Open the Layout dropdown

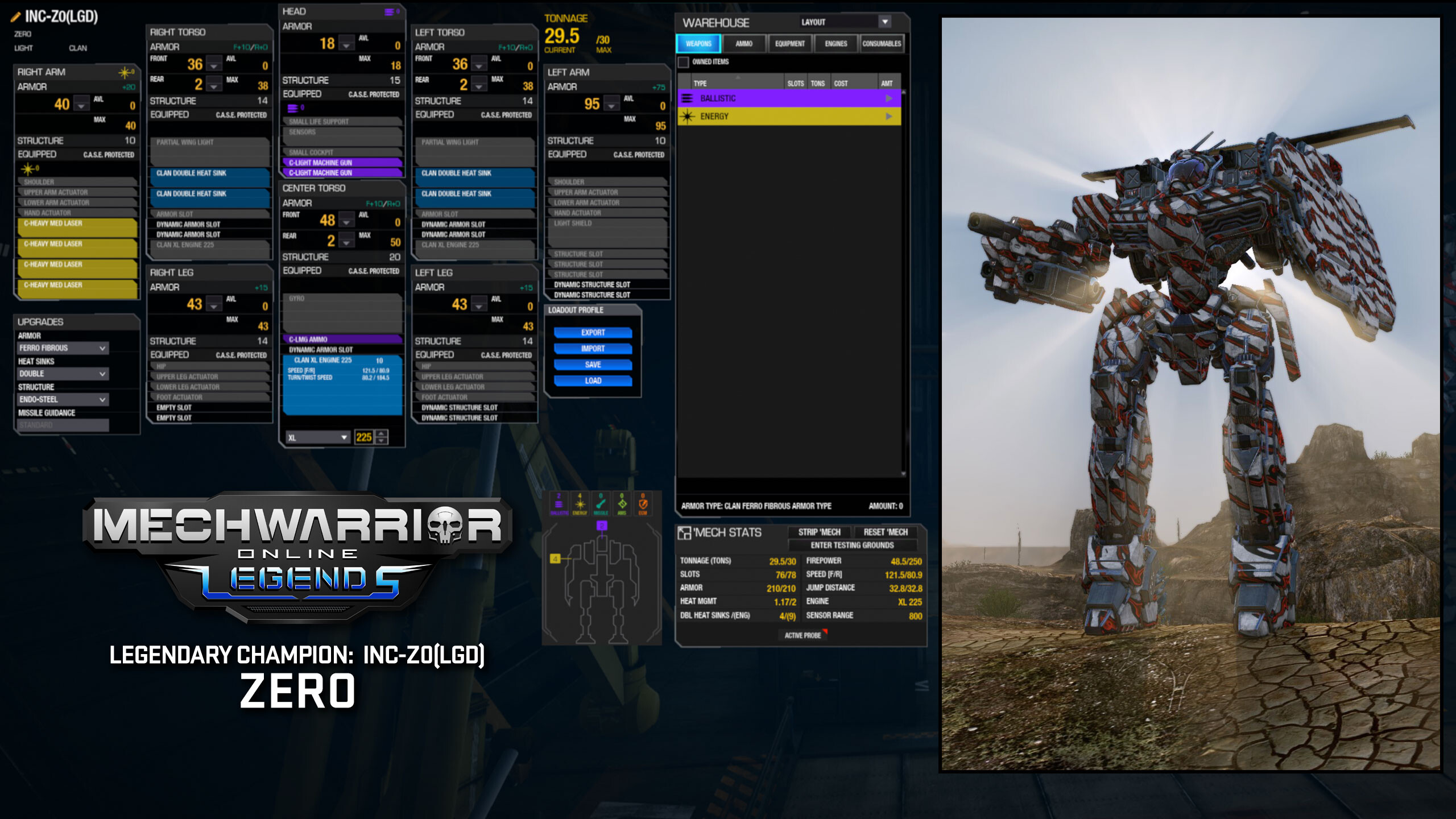click(886, 23)
